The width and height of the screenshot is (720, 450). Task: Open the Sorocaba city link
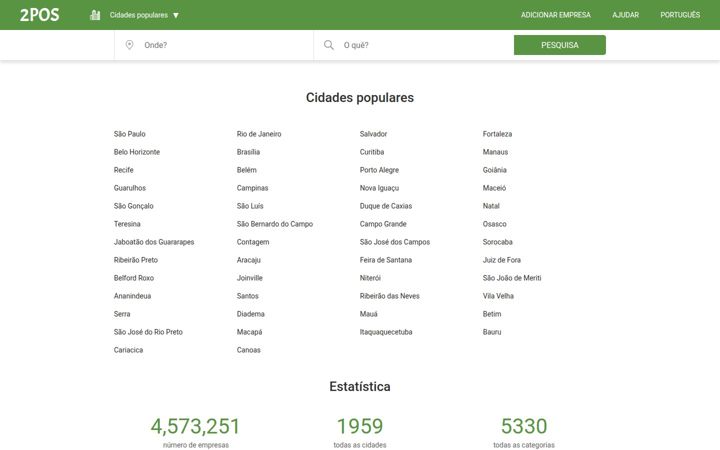coord(497,242)
